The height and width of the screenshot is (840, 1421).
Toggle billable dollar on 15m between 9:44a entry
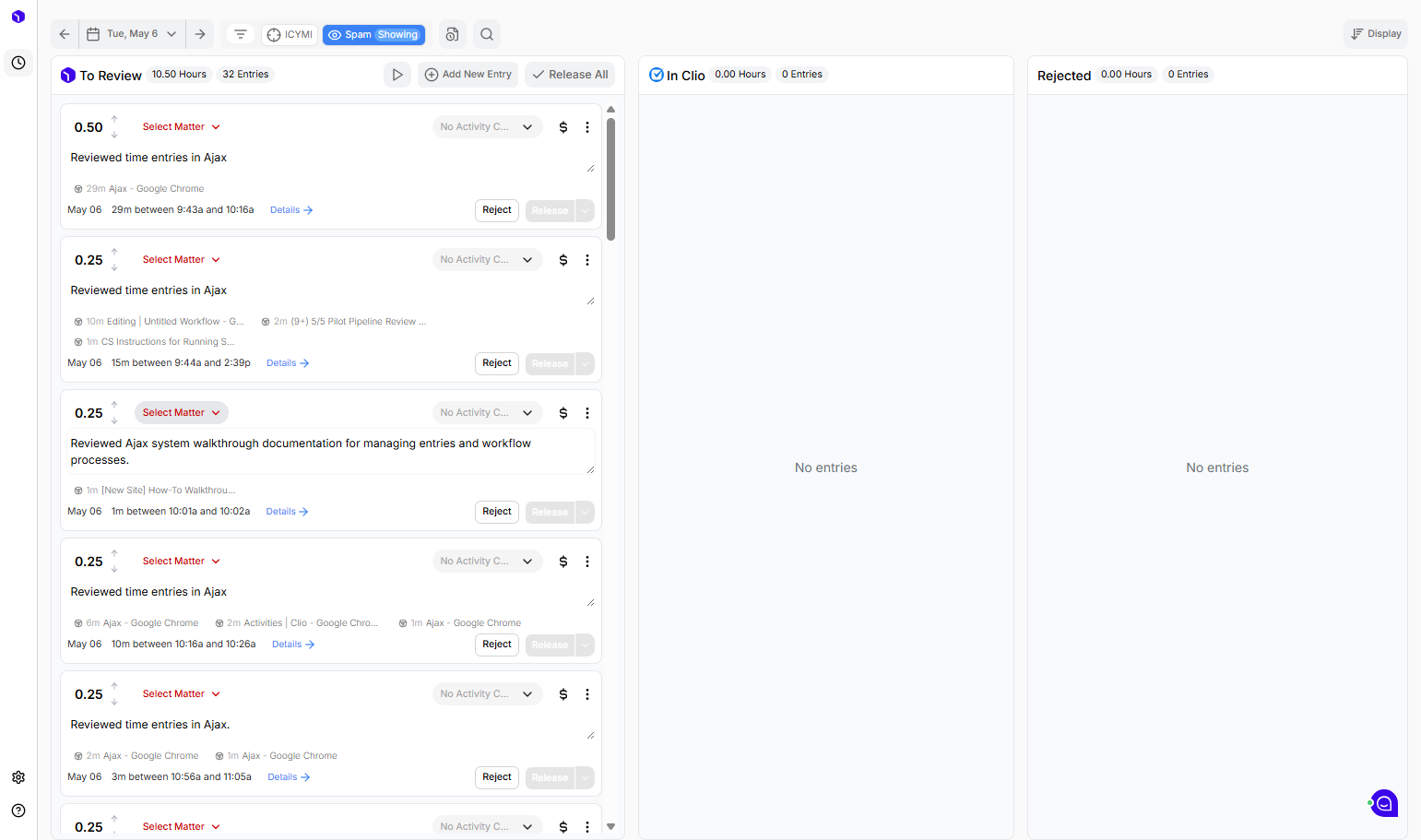(x=563, y=260)
